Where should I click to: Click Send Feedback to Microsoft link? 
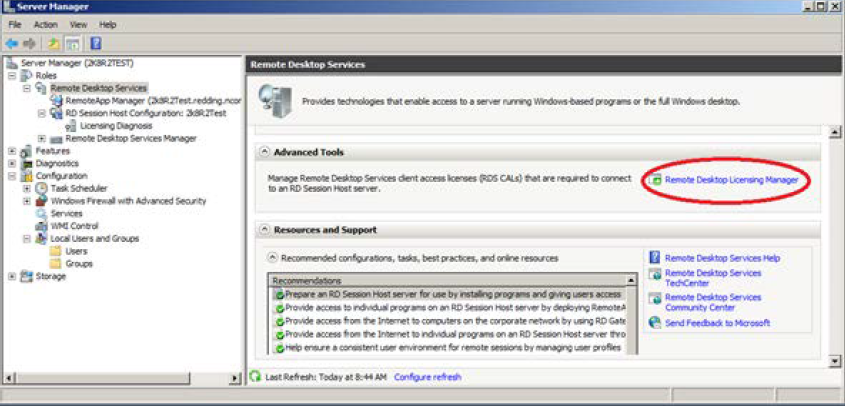tap(717, 323)
